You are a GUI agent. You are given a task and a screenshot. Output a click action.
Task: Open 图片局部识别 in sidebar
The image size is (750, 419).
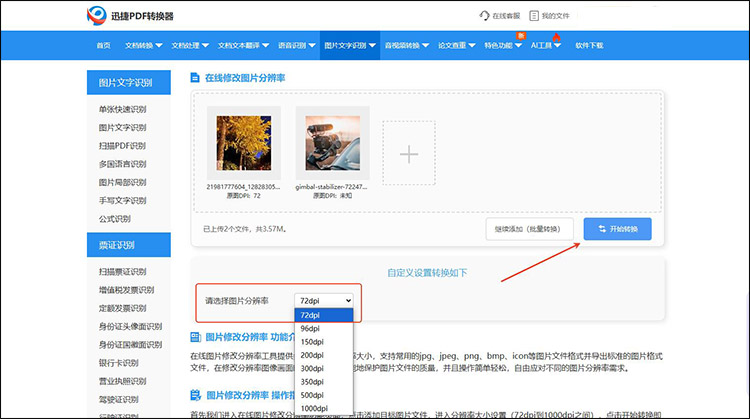click(122, 182)
